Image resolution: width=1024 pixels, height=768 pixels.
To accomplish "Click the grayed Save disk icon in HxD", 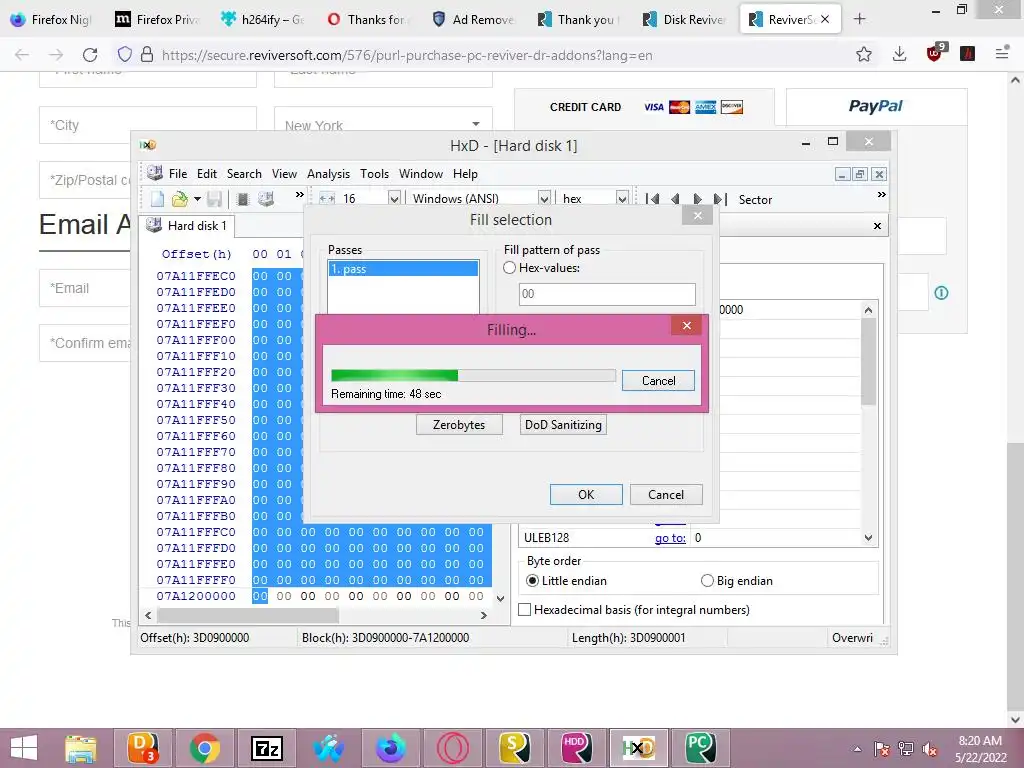I will coord(214,199).
